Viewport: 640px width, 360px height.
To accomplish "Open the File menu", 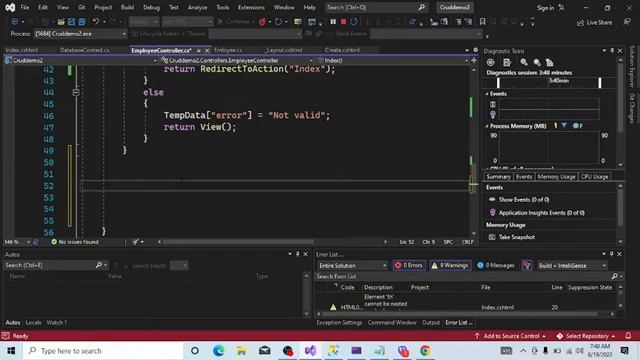I will pyautogui.click(x=24, y=7).
